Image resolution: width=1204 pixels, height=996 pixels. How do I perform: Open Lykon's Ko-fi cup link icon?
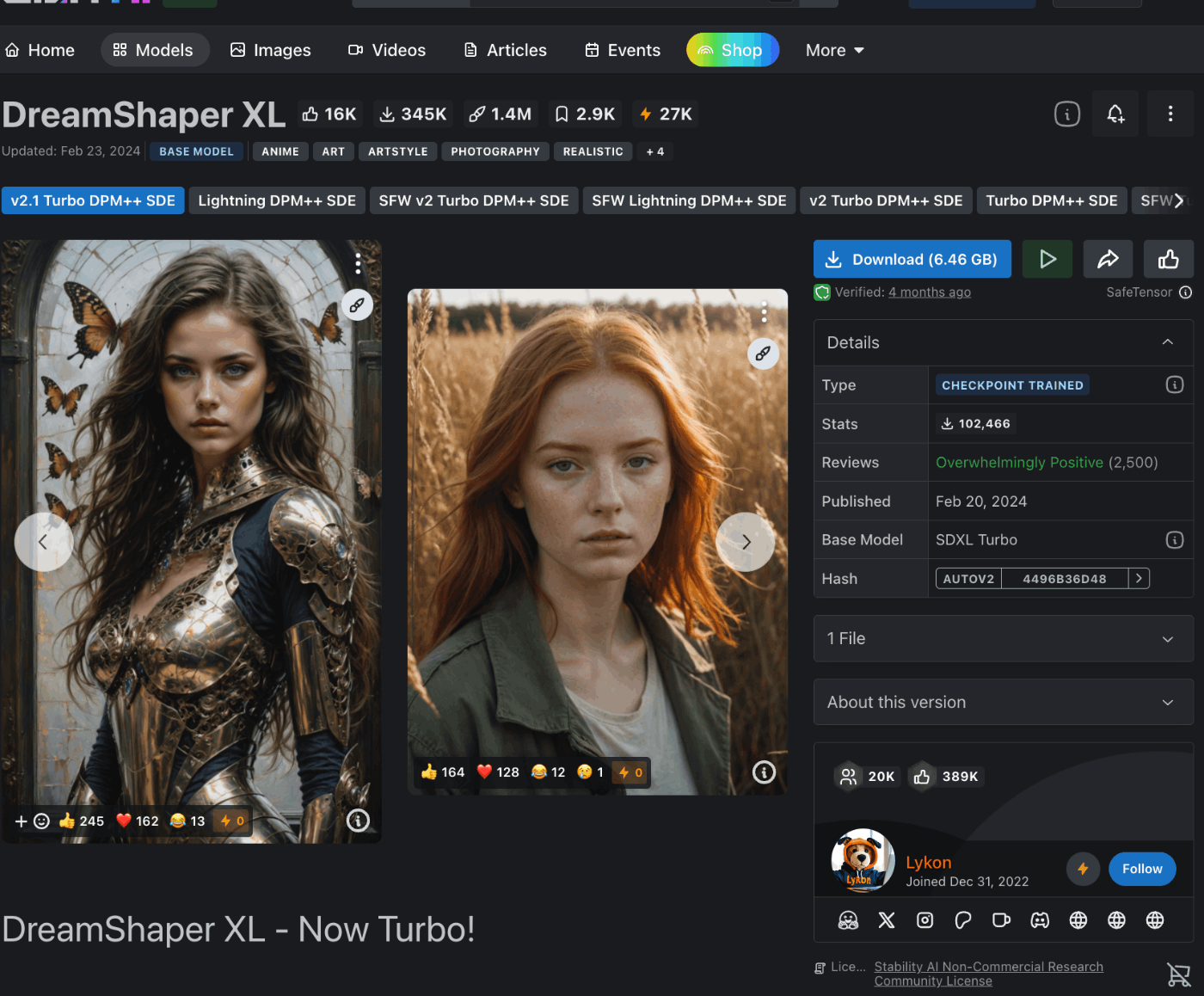pyautogui.click(x=1001, y=920)
